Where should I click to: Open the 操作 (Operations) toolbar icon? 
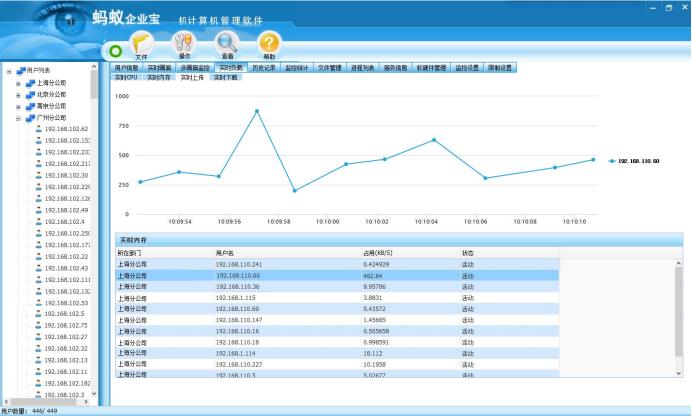183,44
